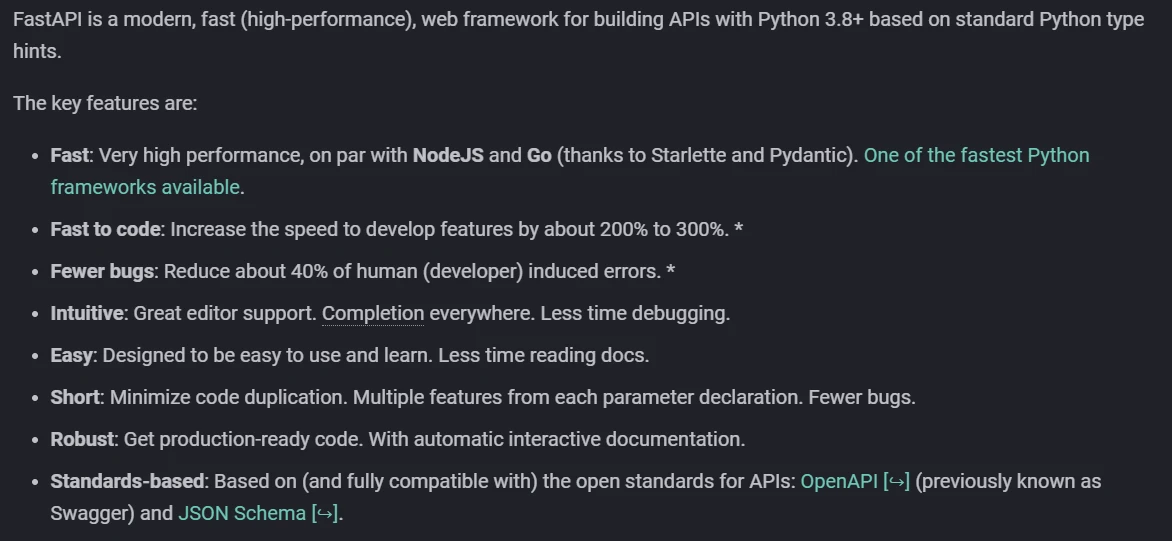Open the JSON Schema link
The width and height of the screenshot is (1172, 541).
coord(241,513)
